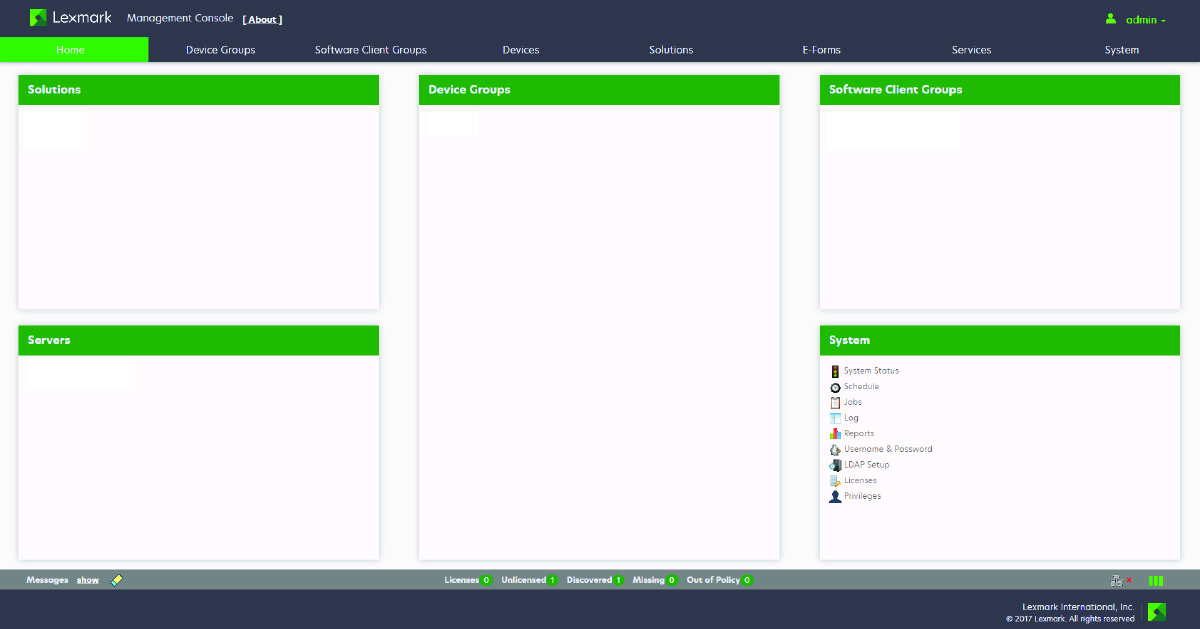
Task: Click the Solutions panel header
Action: coord(199,90)
